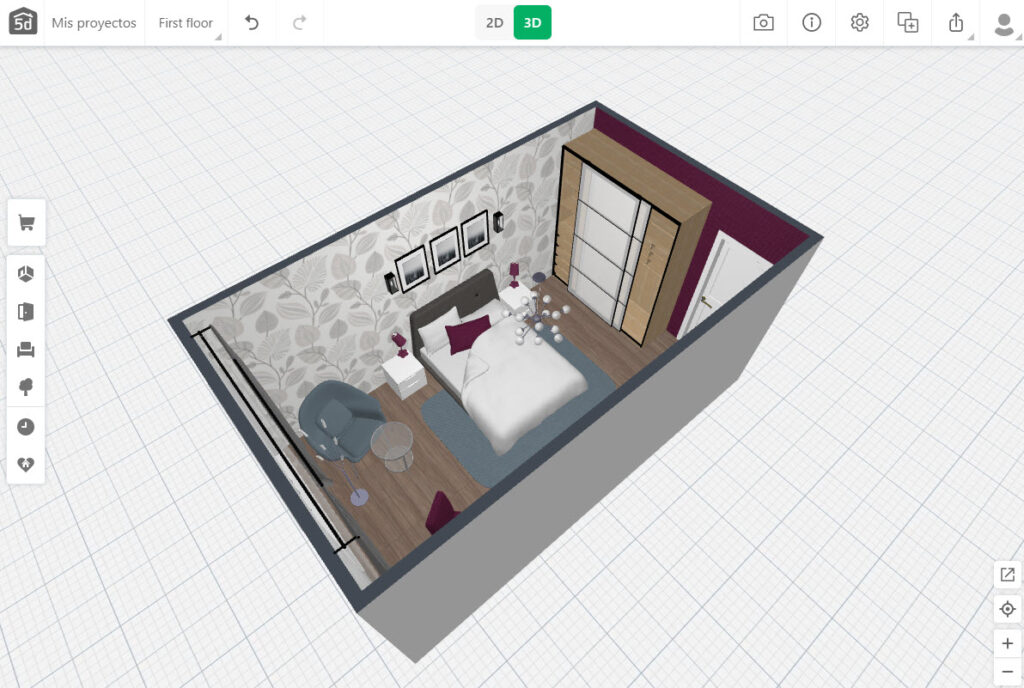Open favorites heart icon
This screenshot has width=1024, height=688.
tap(26, 465)
